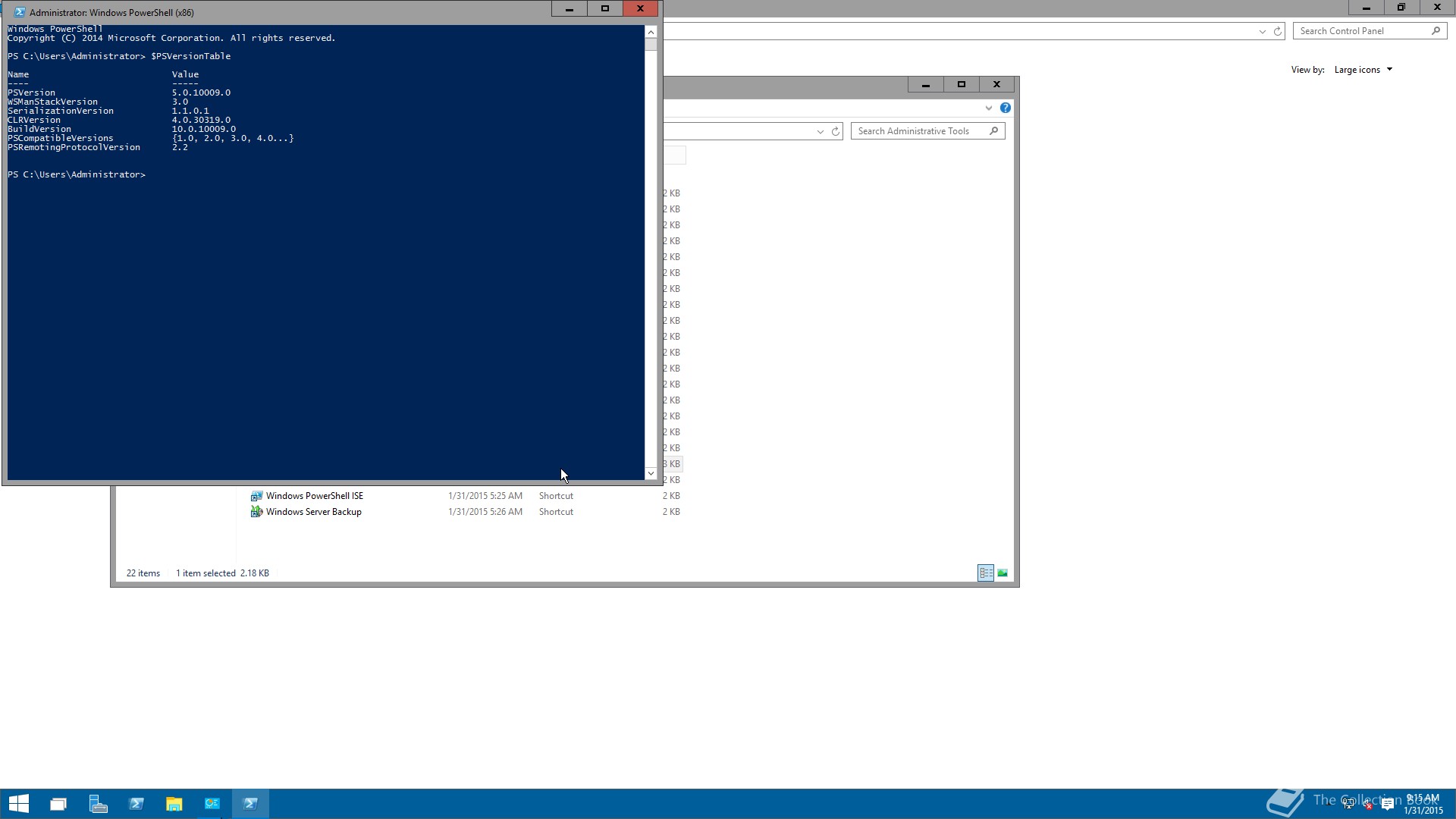The image size is (1456, 819).
Task: Click the 1/31/2015 5:25 AM date cell
Action: [x=485, y=496]
